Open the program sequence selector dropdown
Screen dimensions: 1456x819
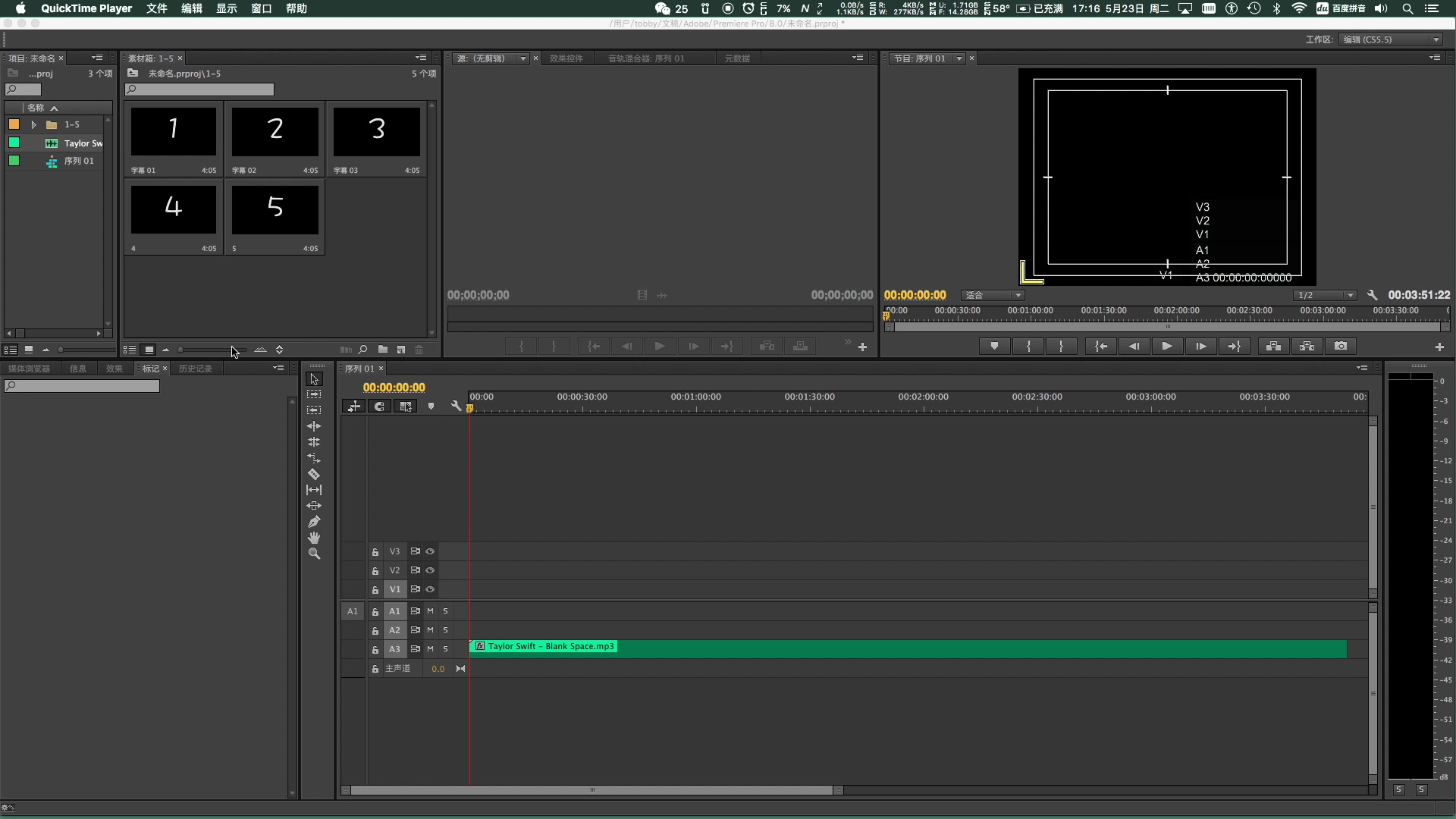[x=959, y=58]
